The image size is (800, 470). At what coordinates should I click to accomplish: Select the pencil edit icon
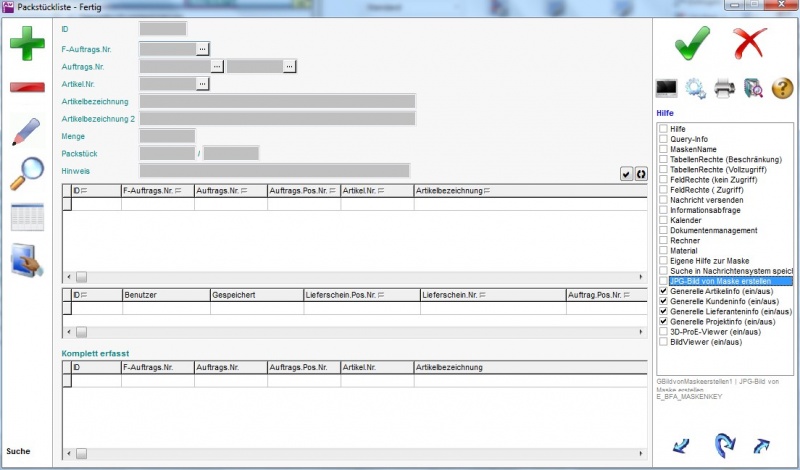(27, 132)
